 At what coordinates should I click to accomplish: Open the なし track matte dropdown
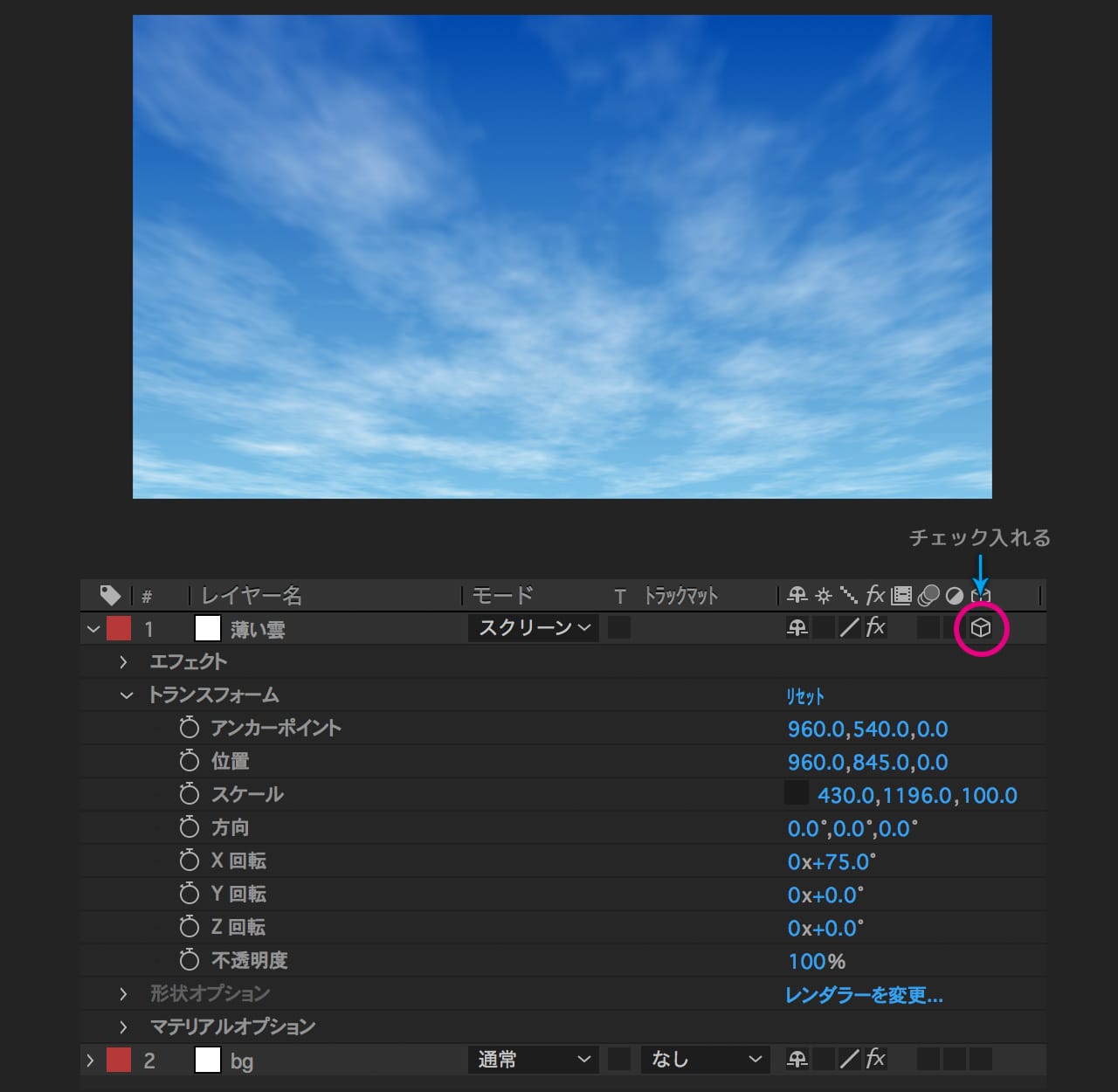click(705, 1060)
